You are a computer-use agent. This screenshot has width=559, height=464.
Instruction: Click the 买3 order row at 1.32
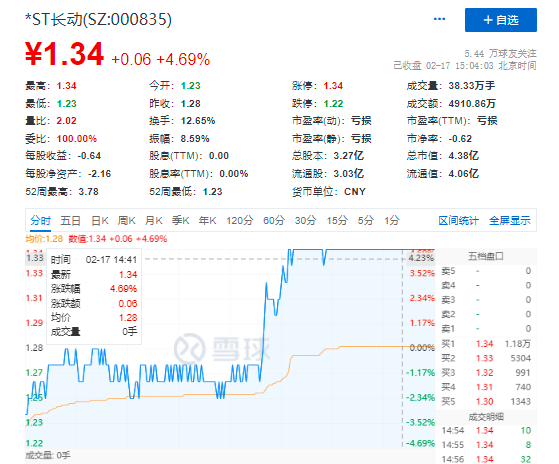[486, 373]
